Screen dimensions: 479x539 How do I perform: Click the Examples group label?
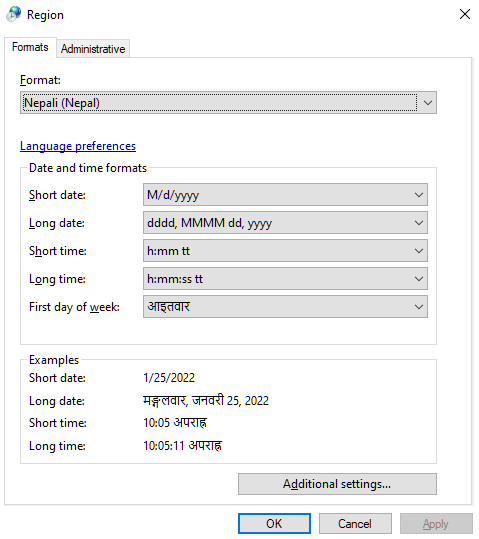pos(54,360)
